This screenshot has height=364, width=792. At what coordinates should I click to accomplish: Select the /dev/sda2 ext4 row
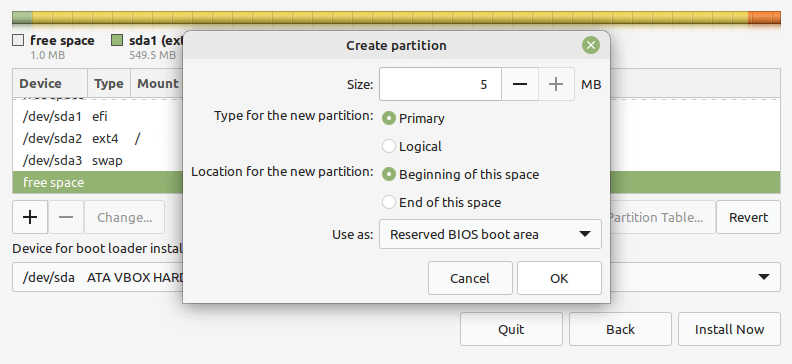click(97, 138)
